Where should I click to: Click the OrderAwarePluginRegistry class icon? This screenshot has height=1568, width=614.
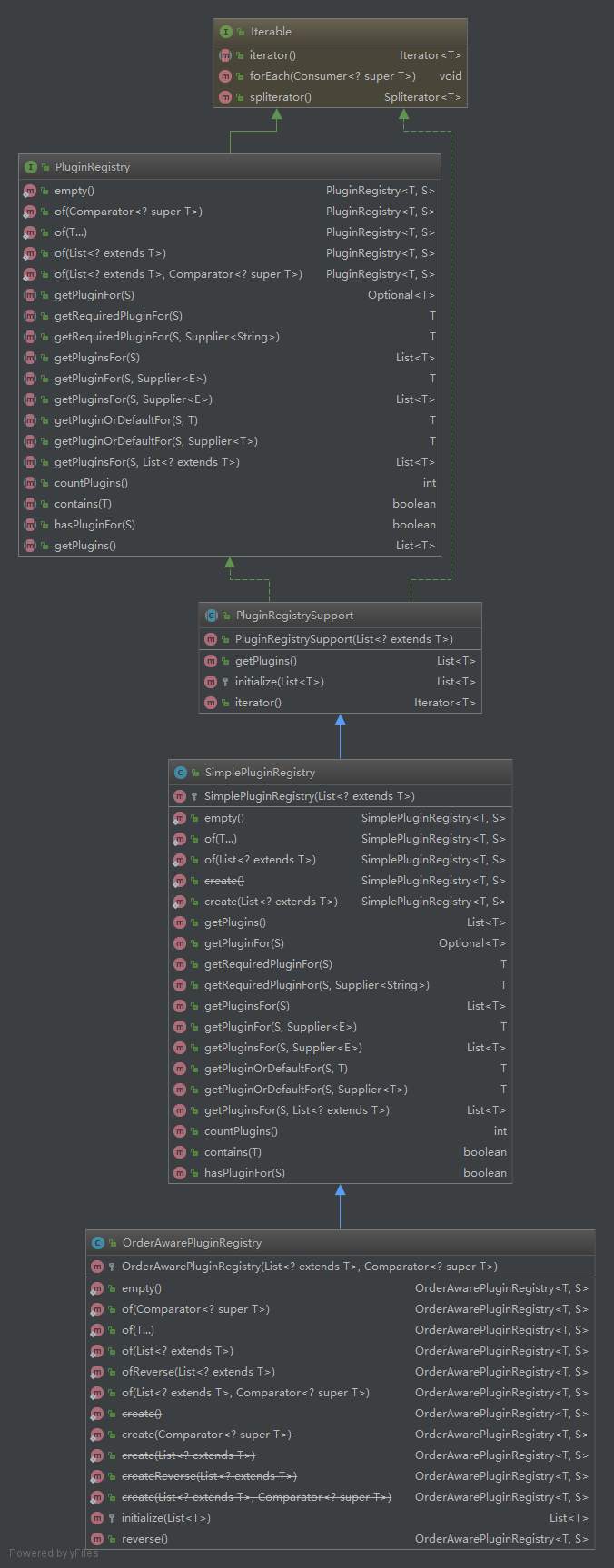[98, 1243]
